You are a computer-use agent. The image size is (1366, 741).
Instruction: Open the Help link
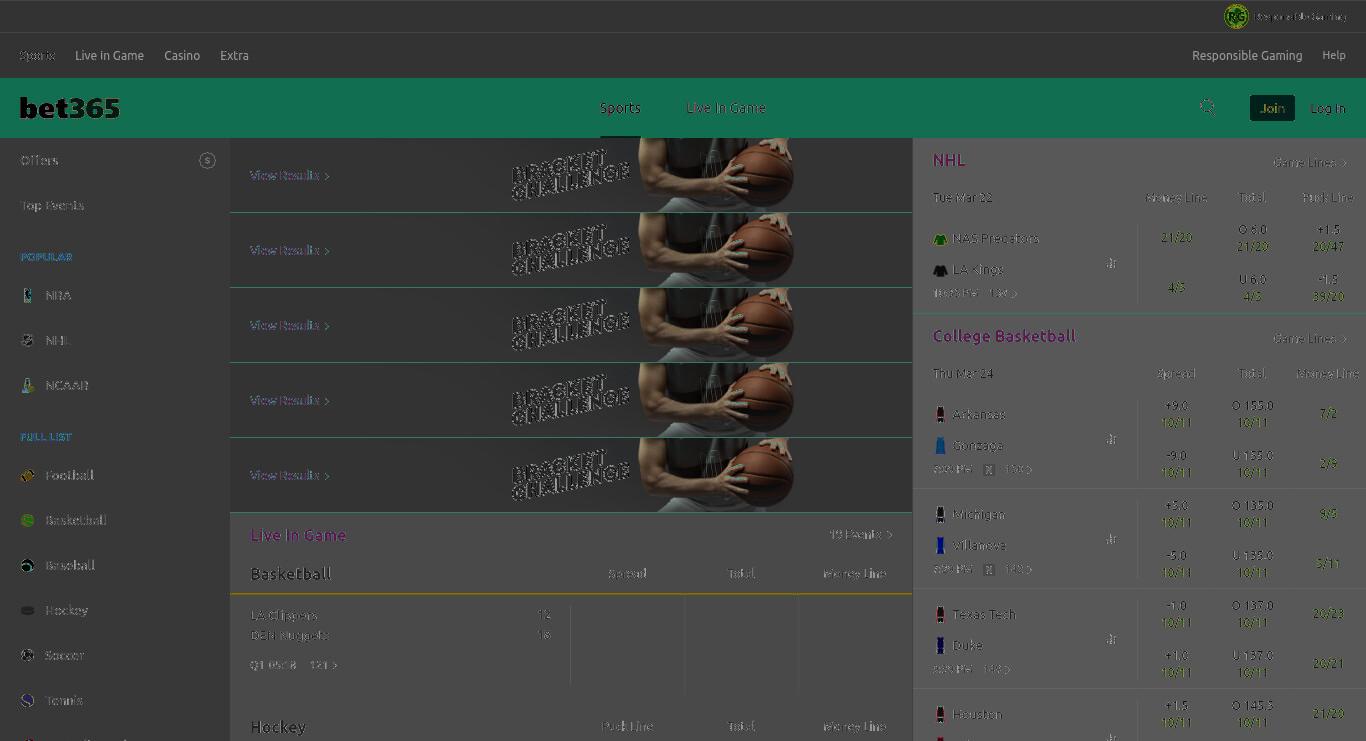point(1334,56)
